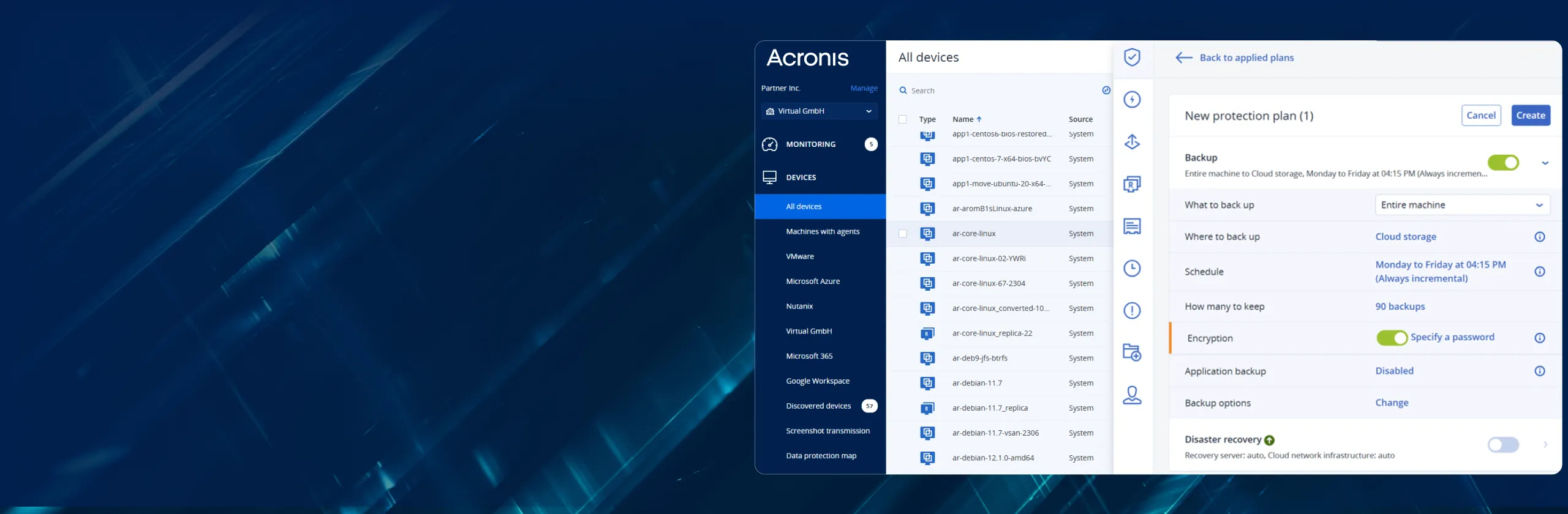1568x514 pixels.
Task: Disable the Backup toggle switch
Action: (1503, 163)
